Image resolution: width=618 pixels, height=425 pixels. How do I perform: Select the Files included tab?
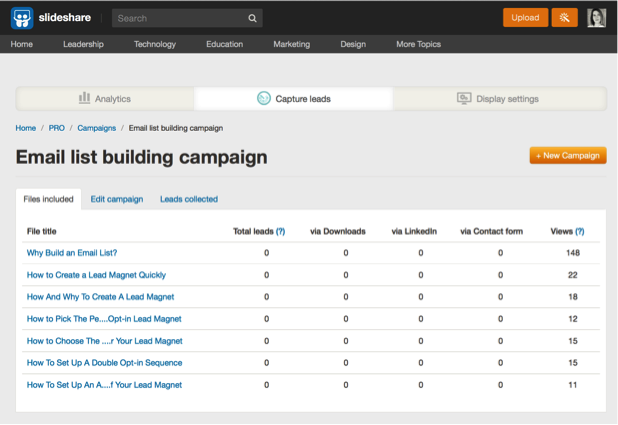pos(48,199)
